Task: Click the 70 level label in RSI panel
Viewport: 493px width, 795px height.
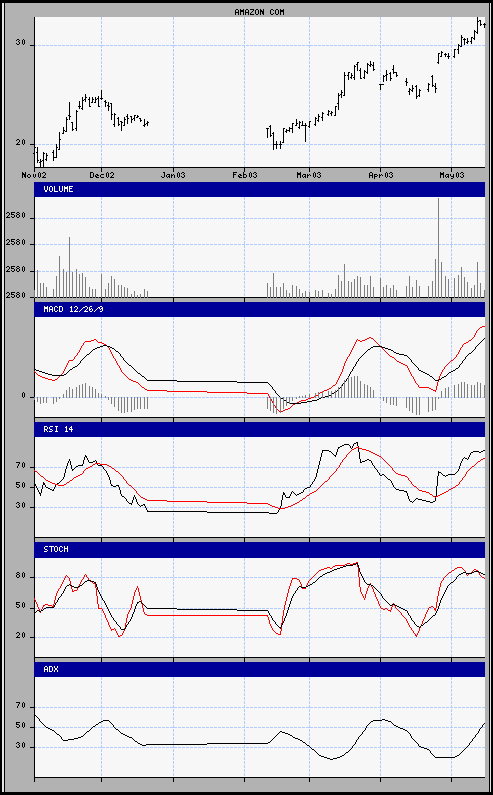Action: tap(20, 466)
